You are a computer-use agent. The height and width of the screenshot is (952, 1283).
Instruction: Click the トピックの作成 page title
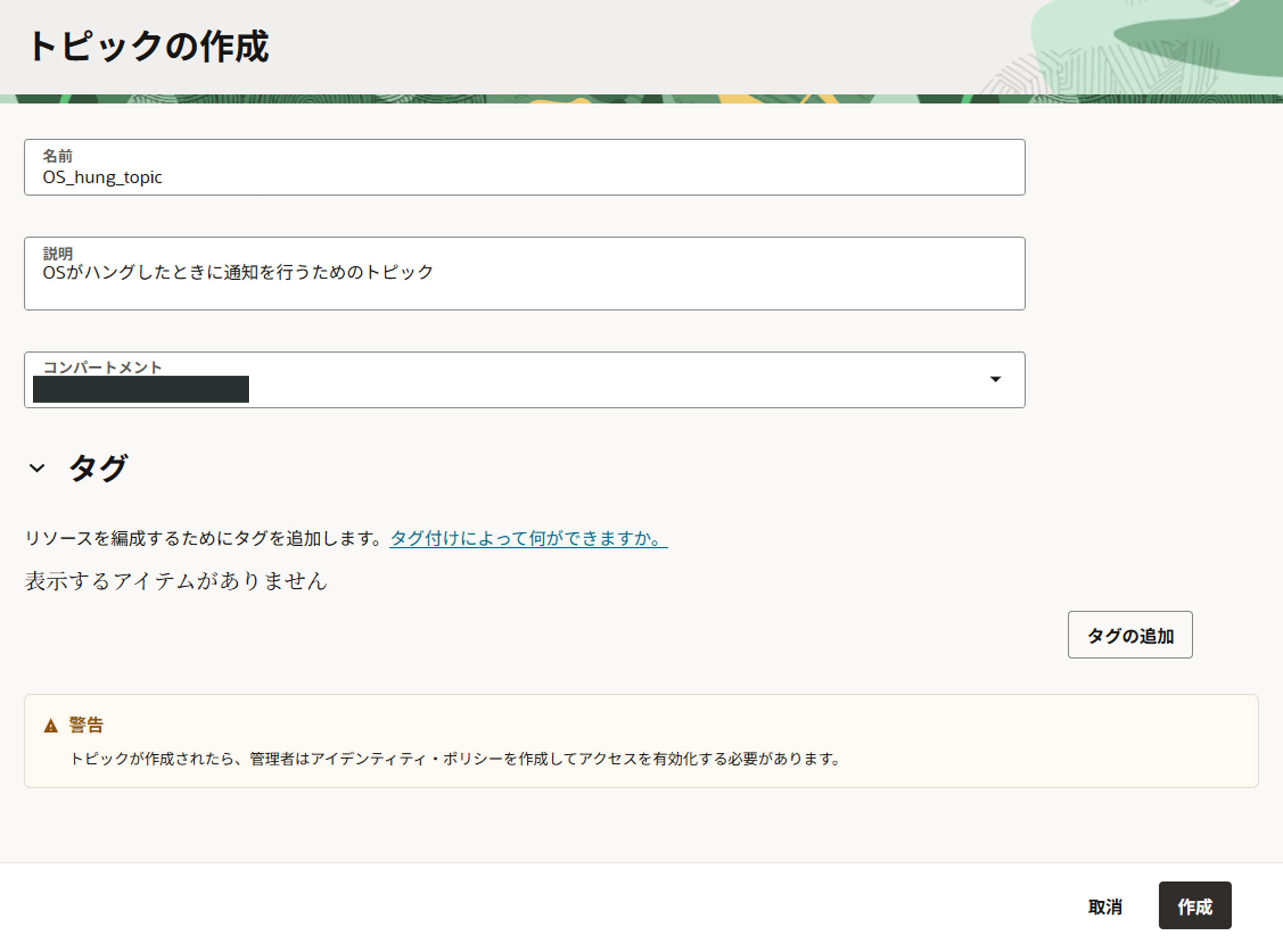[x=149, y=46]
